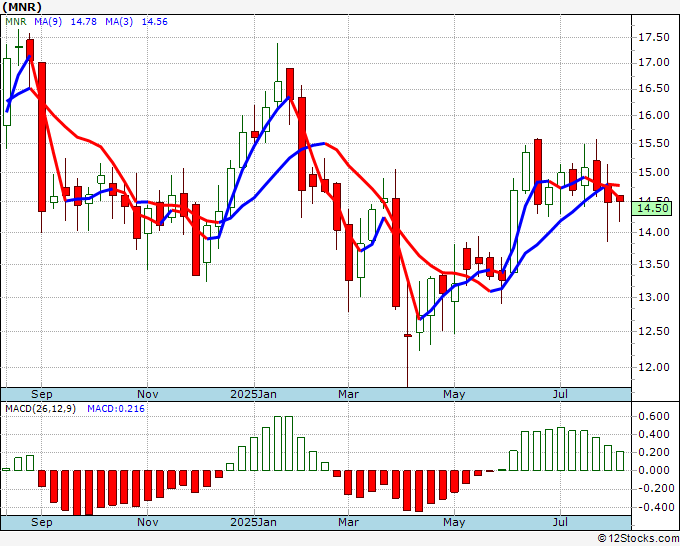The height and width of the screenshot is (546, 680).
Task: Click Jul on the MACD panel time axis
Action: click(x=560, y=522)
